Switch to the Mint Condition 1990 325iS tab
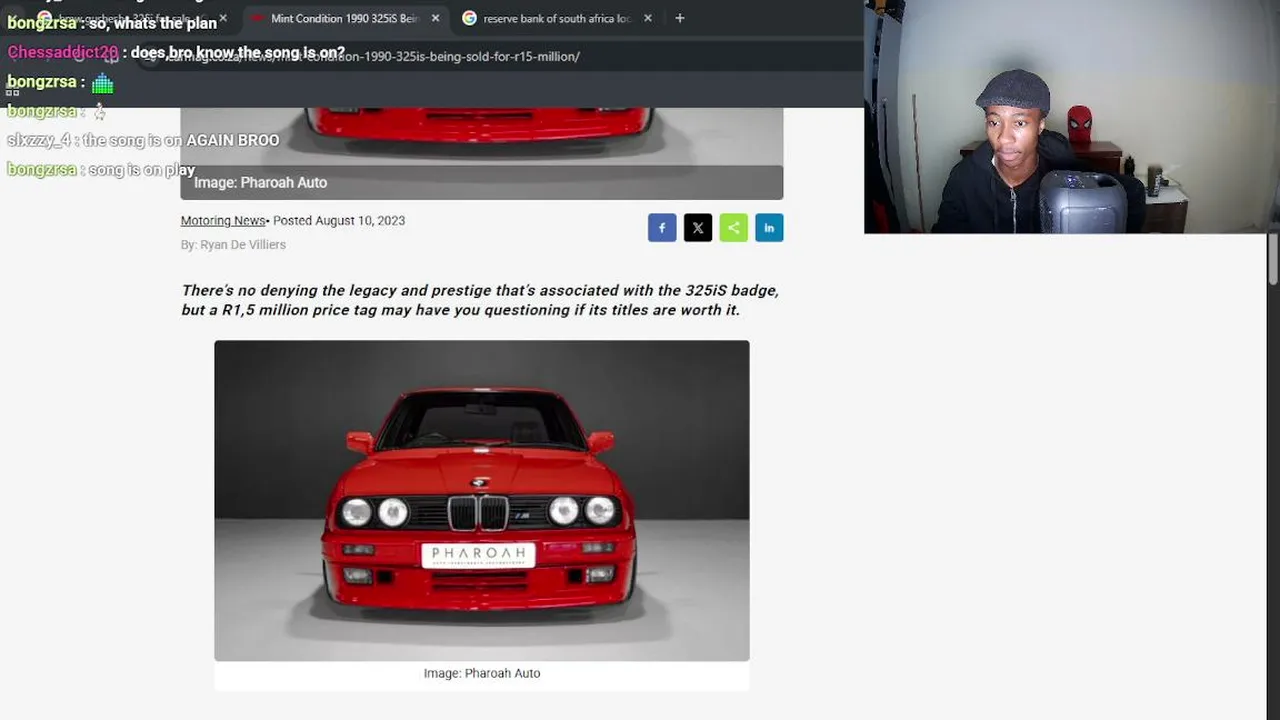Screen dimensions: 1280x720 pos(345,18)
